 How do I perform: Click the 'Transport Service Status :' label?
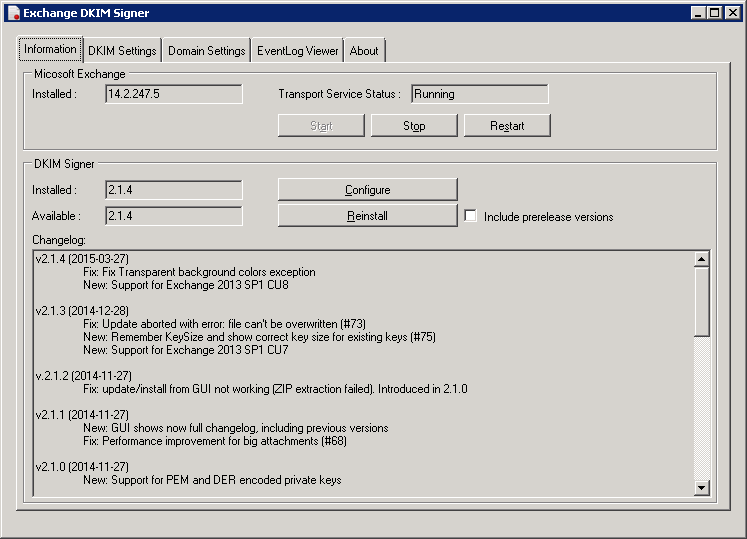click(x=339, y=94)
